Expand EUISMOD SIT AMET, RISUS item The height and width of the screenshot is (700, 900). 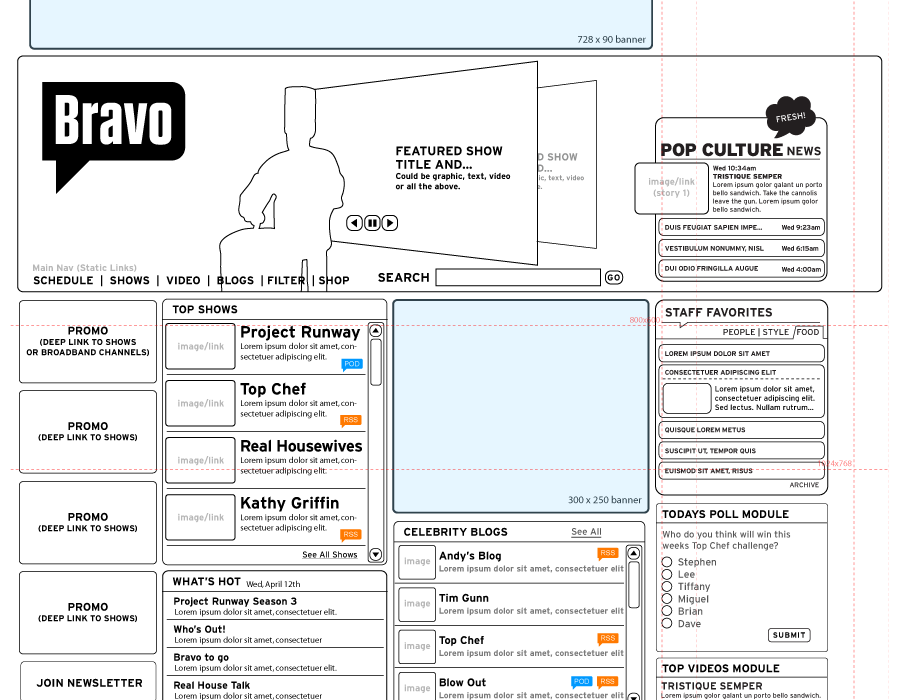742,470
